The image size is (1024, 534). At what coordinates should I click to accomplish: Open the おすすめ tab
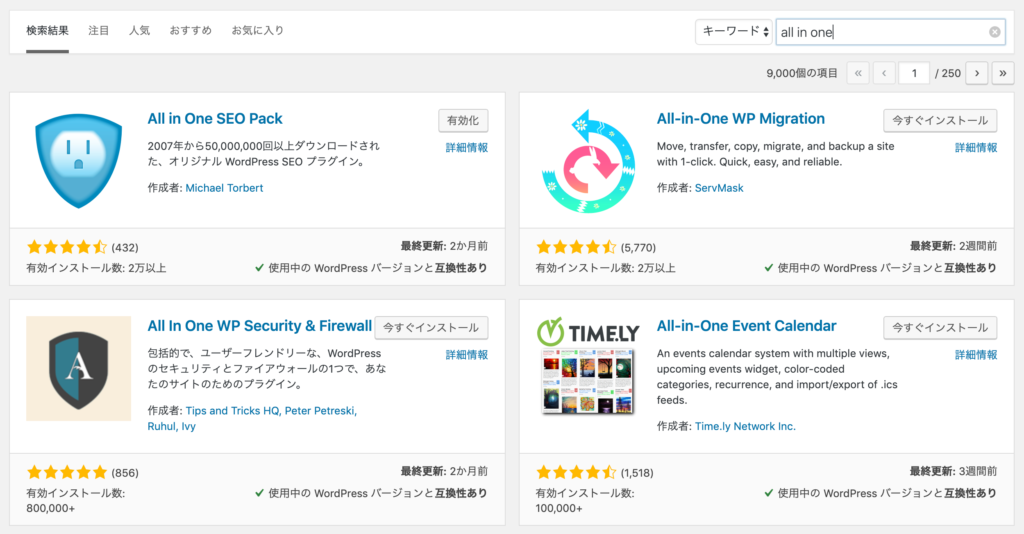click(190, 31)
